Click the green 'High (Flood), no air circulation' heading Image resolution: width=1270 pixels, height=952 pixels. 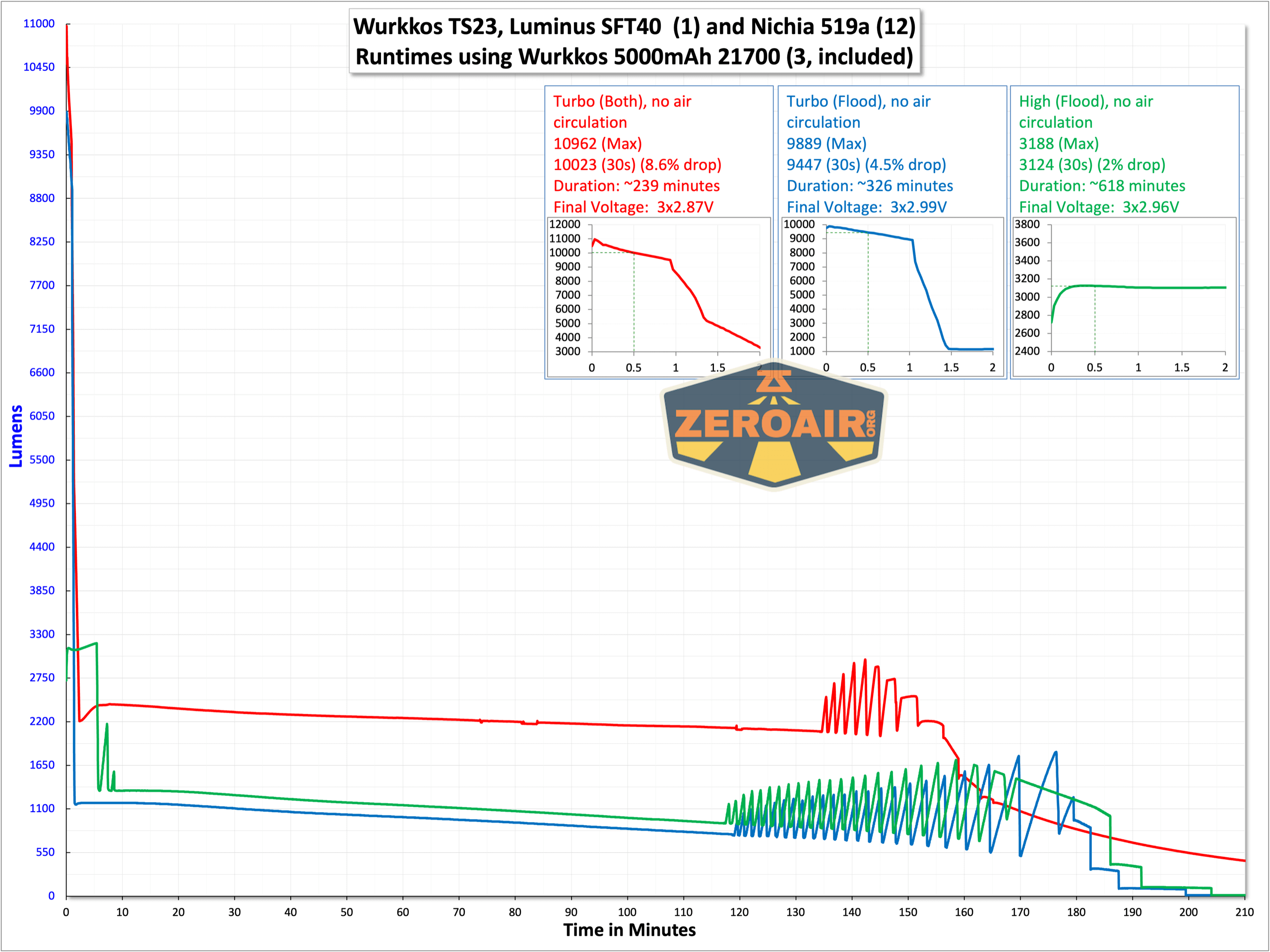1085,112
